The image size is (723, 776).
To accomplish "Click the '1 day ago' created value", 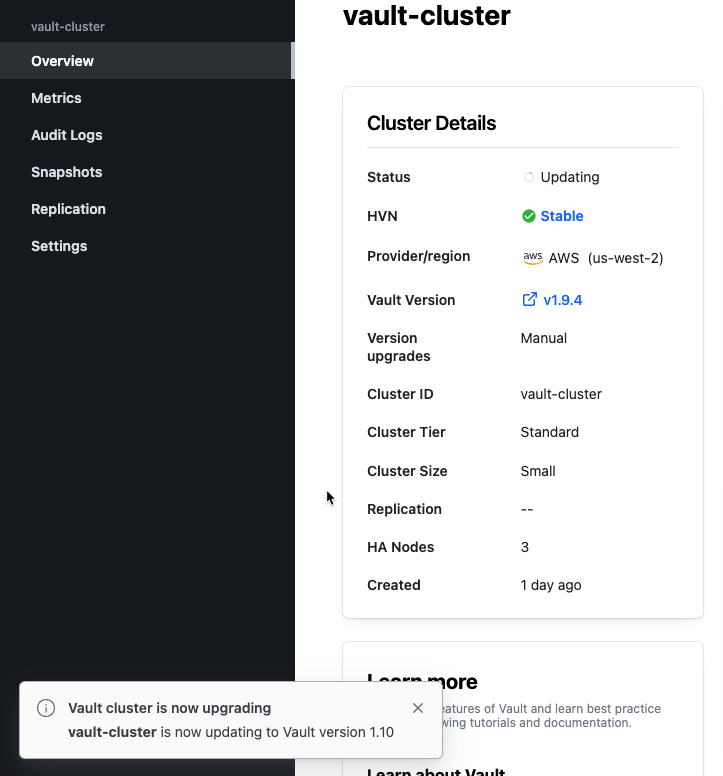I will [x=551, y=585].
